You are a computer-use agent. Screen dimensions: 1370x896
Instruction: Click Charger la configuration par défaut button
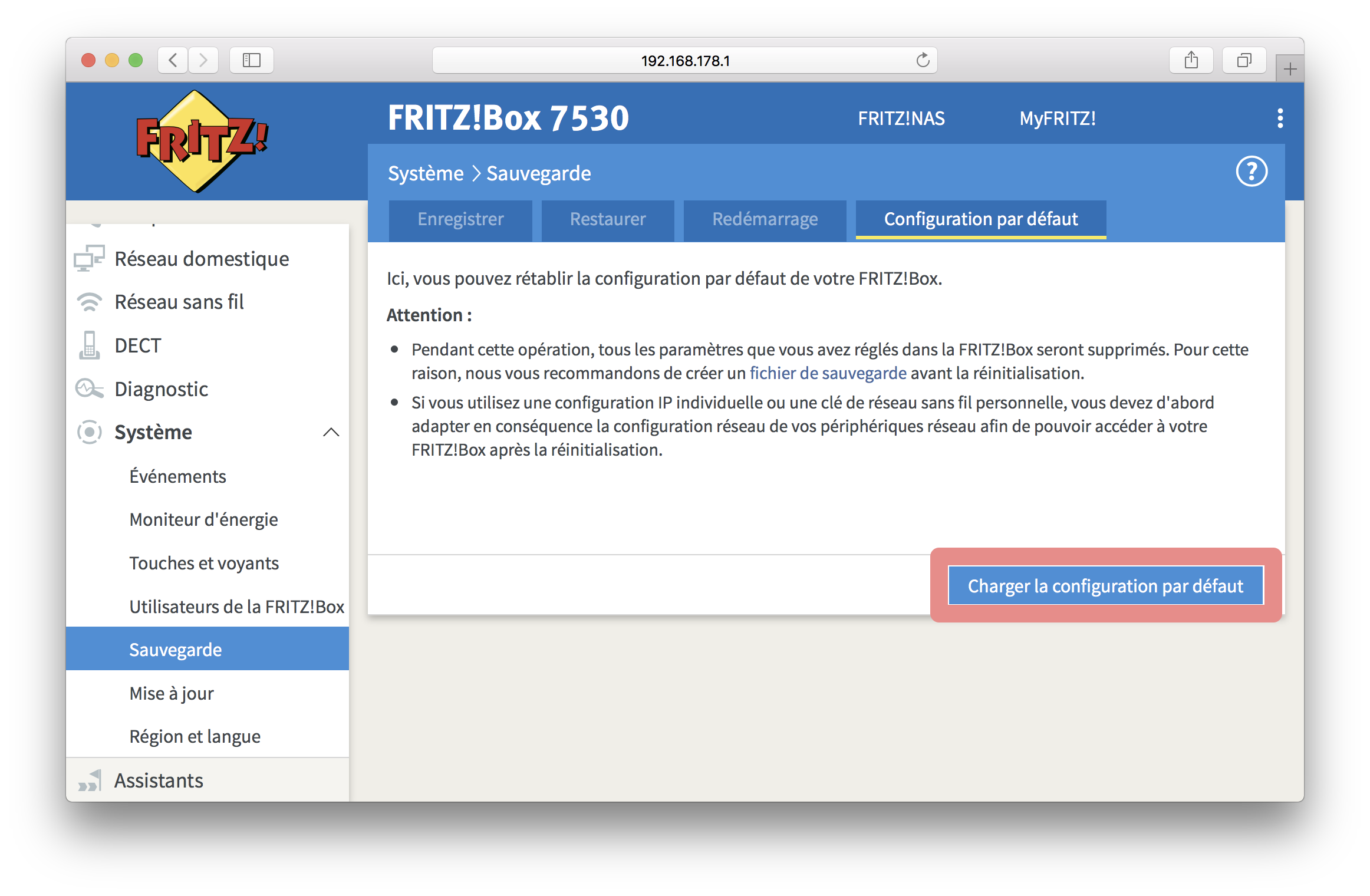1105,586
